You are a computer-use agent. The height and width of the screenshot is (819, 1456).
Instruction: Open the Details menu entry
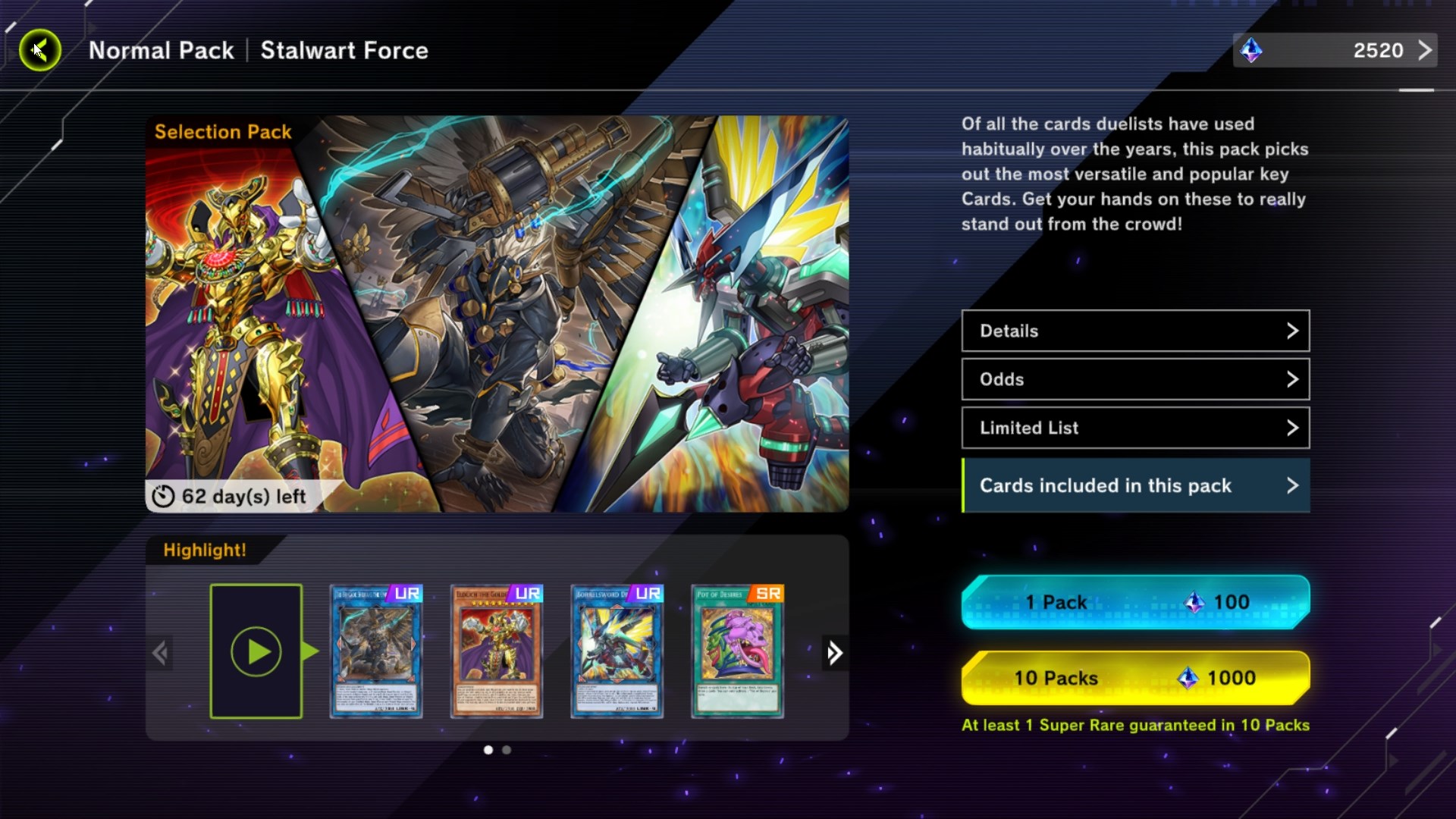click(1135, 331)
